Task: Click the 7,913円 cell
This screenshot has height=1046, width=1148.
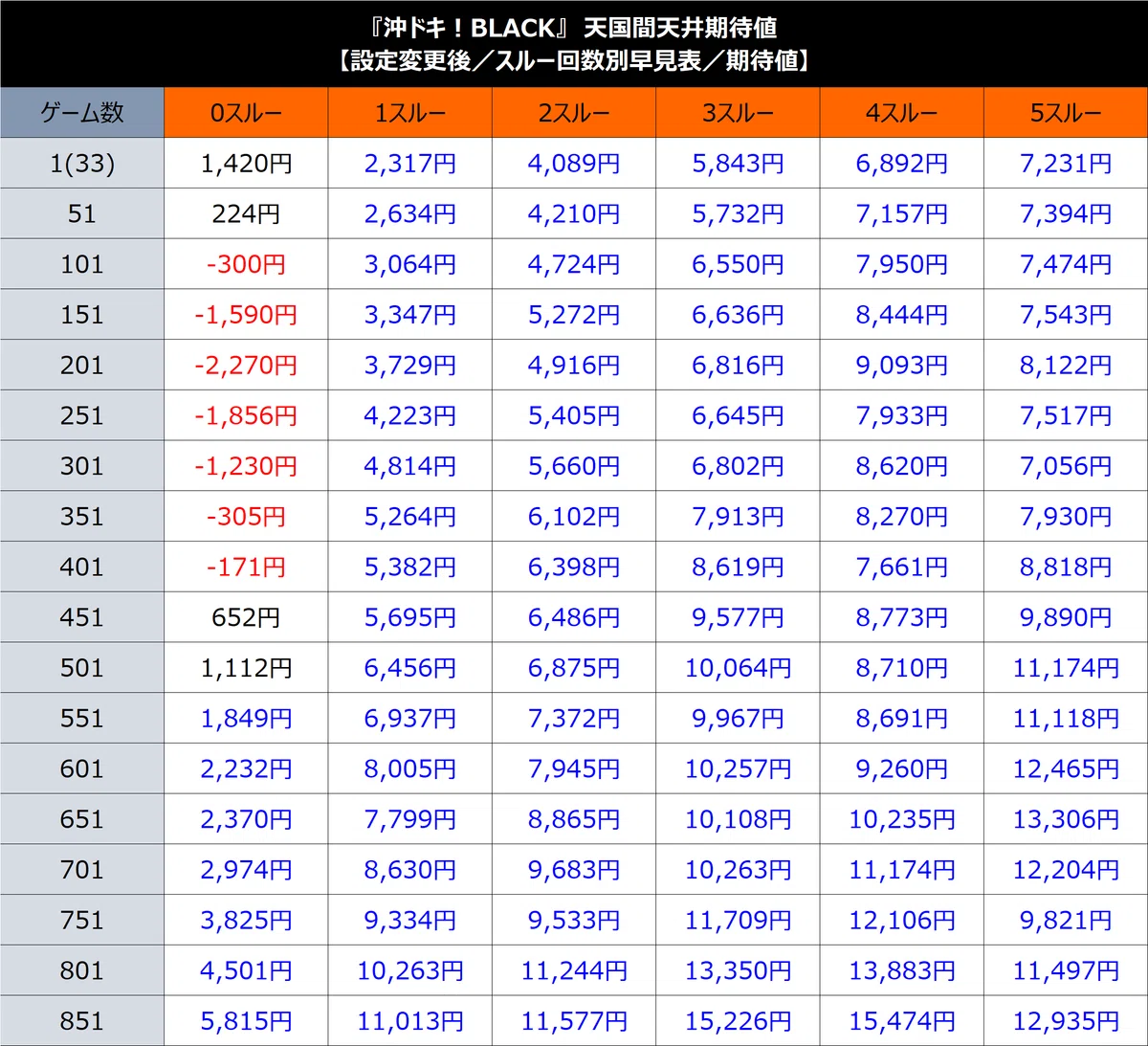Action: click(x=738, y=517)
